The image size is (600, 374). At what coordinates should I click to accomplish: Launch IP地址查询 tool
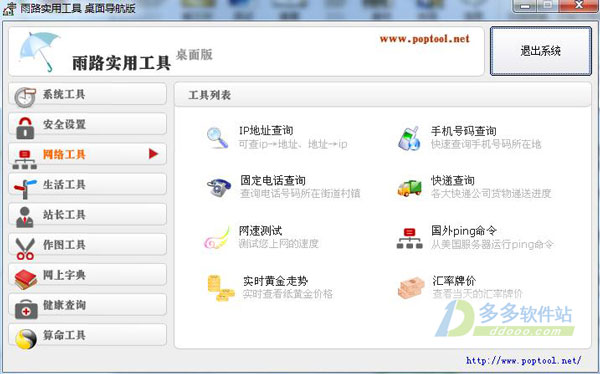(266, 131)
